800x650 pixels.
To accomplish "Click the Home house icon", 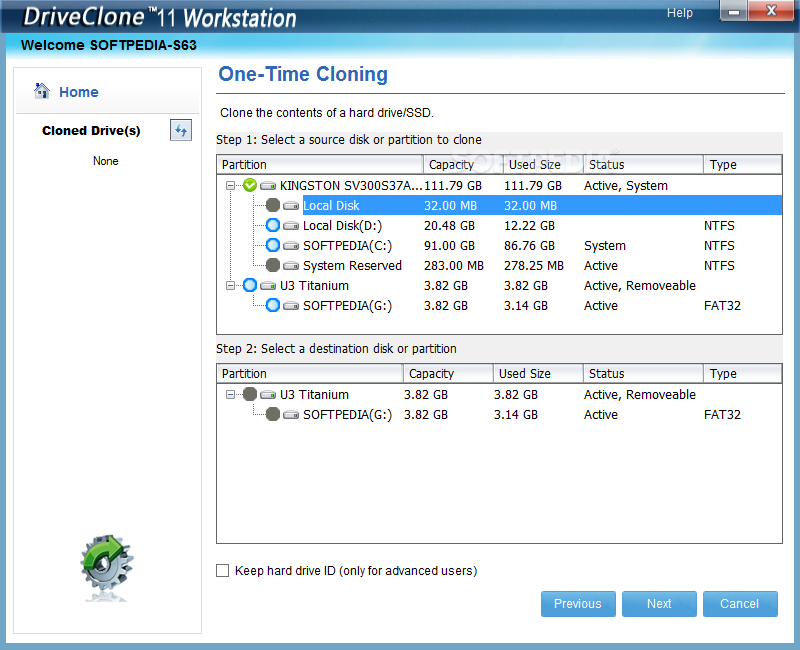I will [x=42, y=91].
